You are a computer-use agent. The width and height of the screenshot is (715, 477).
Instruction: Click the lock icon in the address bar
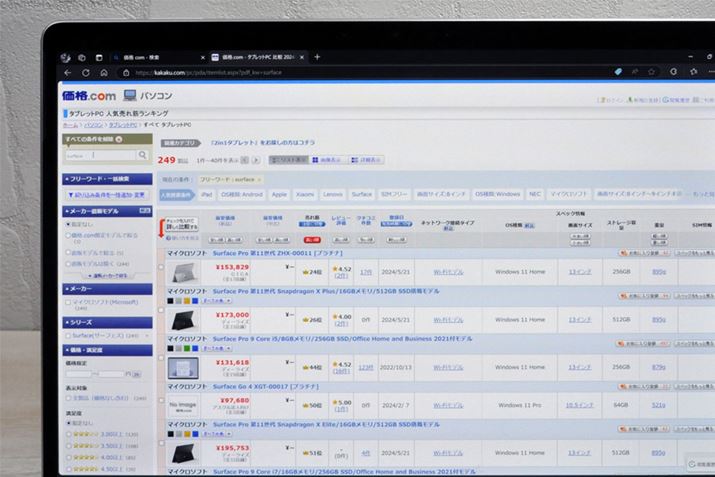pos(126,73)
